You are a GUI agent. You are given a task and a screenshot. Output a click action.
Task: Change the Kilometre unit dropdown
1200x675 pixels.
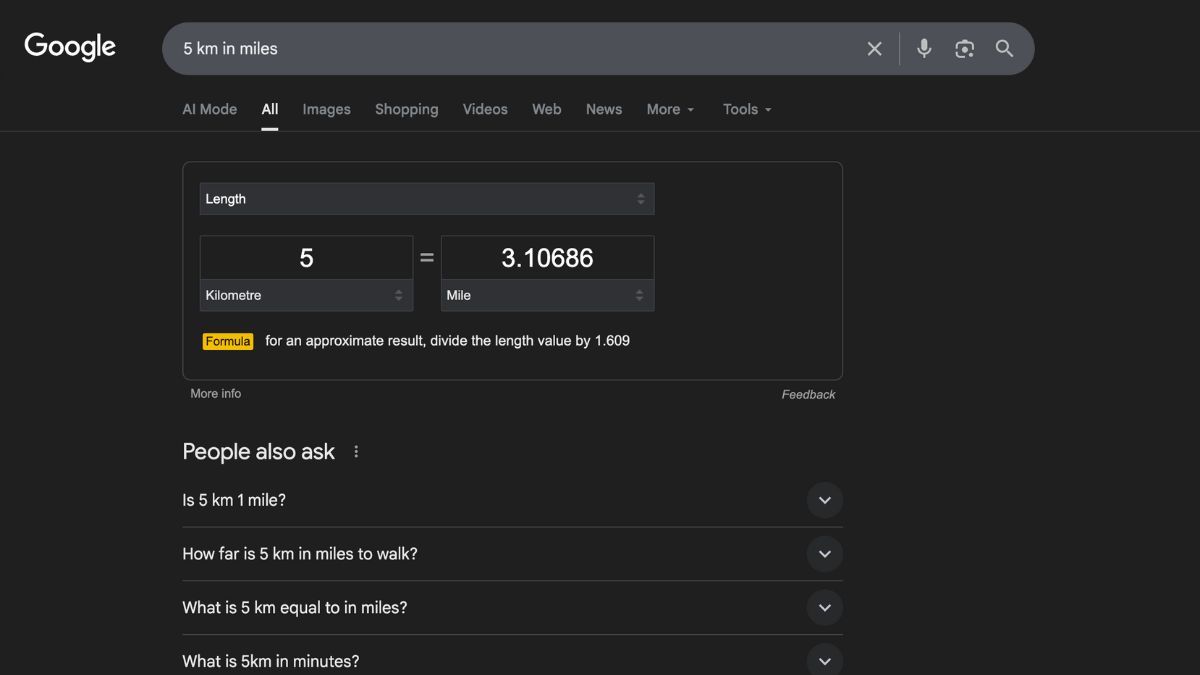click(306, 296)
